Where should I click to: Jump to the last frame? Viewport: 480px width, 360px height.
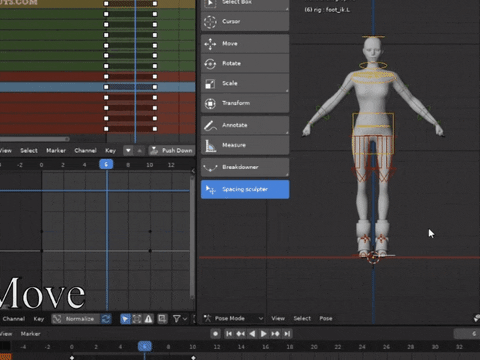click(x=287, y=334)
